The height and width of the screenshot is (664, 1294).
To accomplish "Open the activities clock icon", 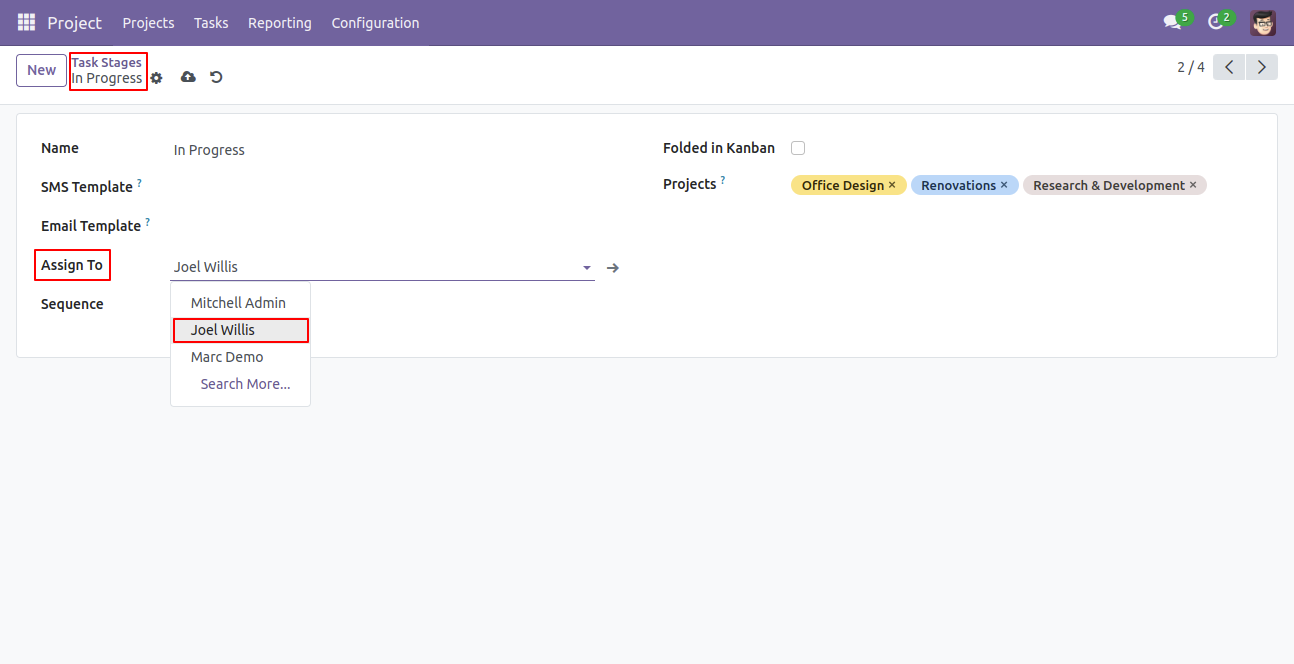I will click(1215, 22).
